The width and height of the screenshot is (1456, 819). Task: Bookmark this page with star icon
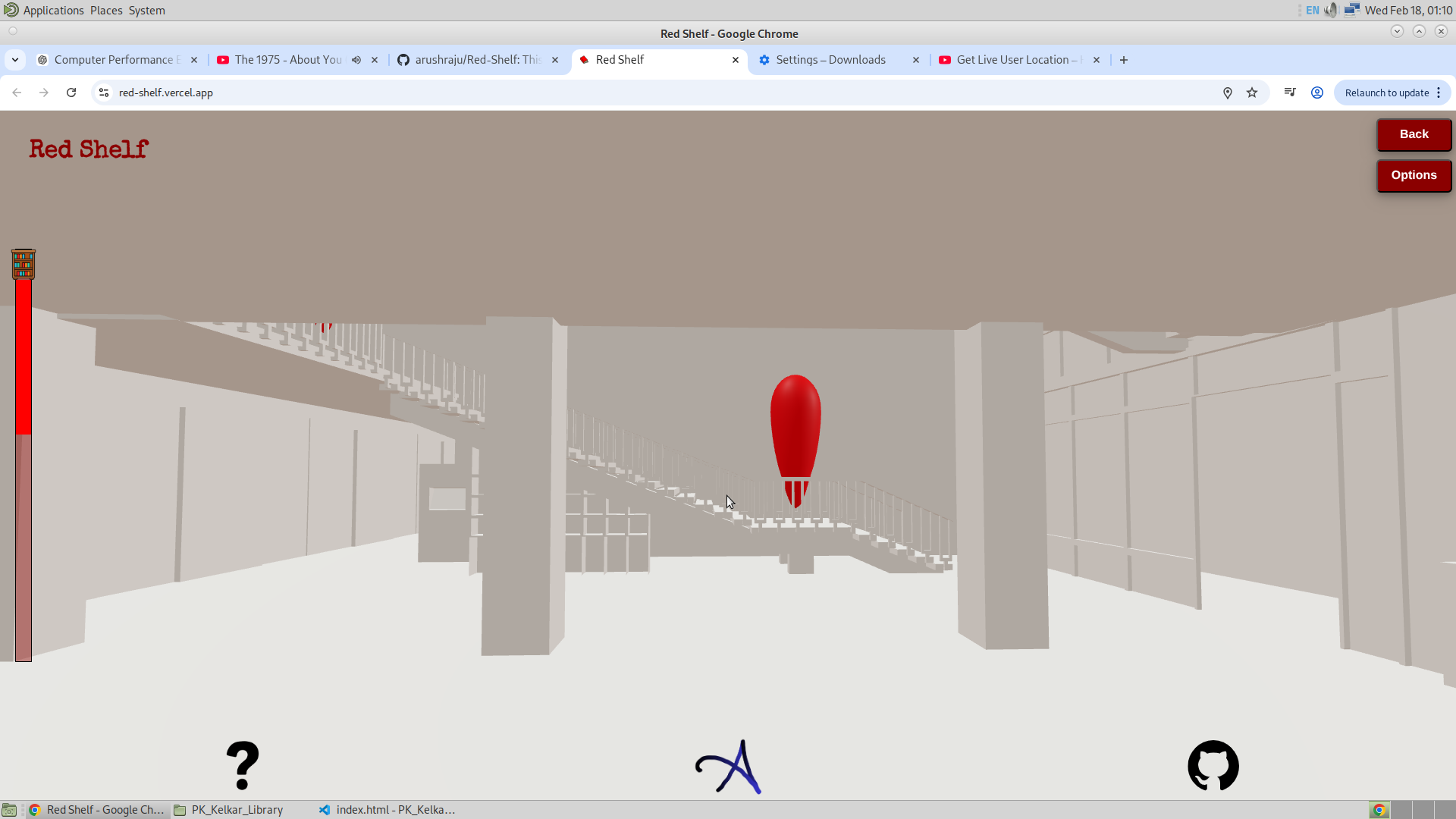[1252, 93]
